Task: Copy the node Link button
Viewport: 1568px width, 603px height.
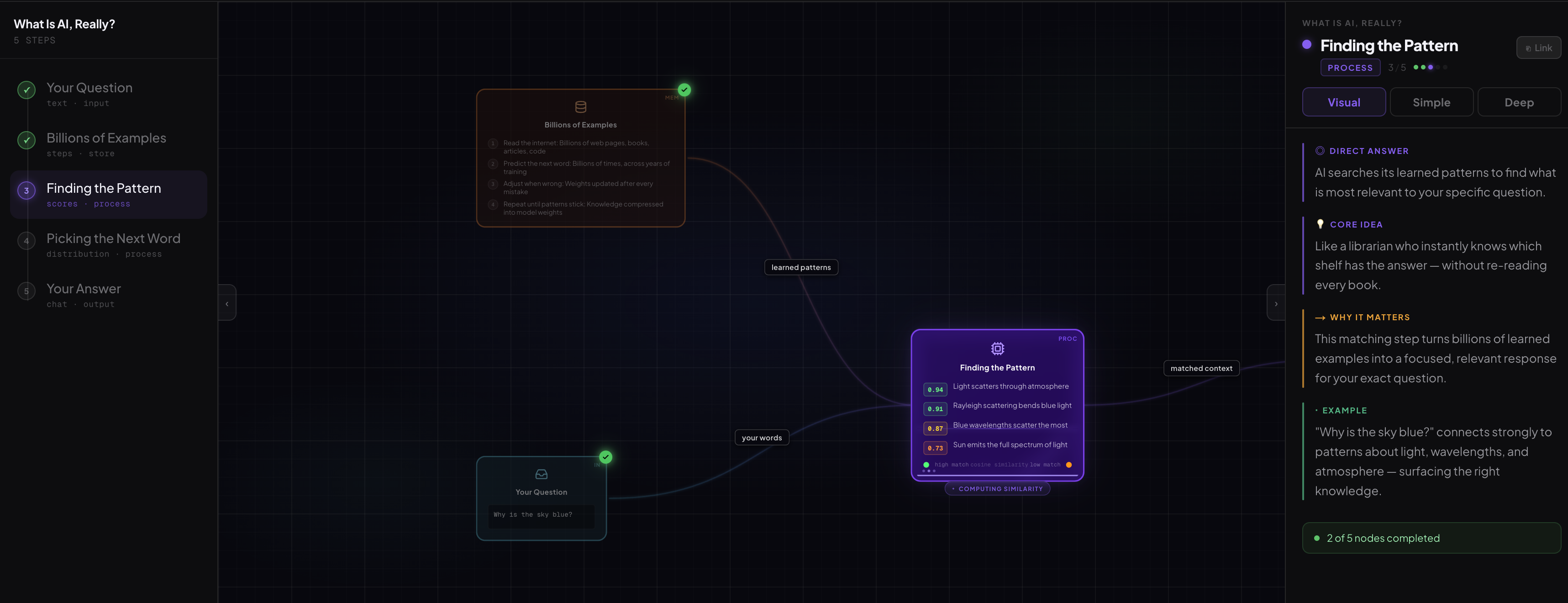Action: point(1538,48)
